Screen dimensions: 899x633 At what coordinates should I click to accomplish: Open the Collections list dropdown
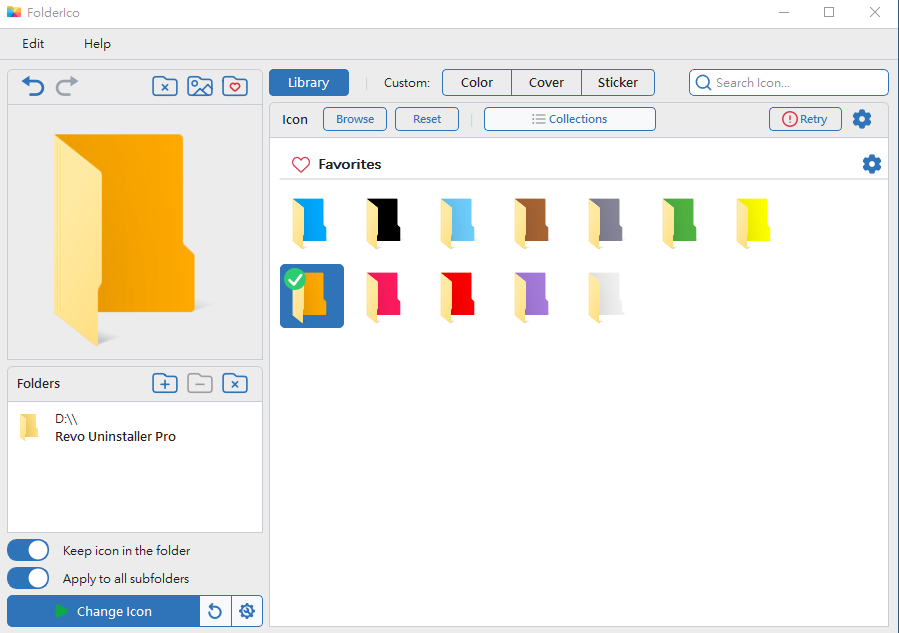point(569,119)
